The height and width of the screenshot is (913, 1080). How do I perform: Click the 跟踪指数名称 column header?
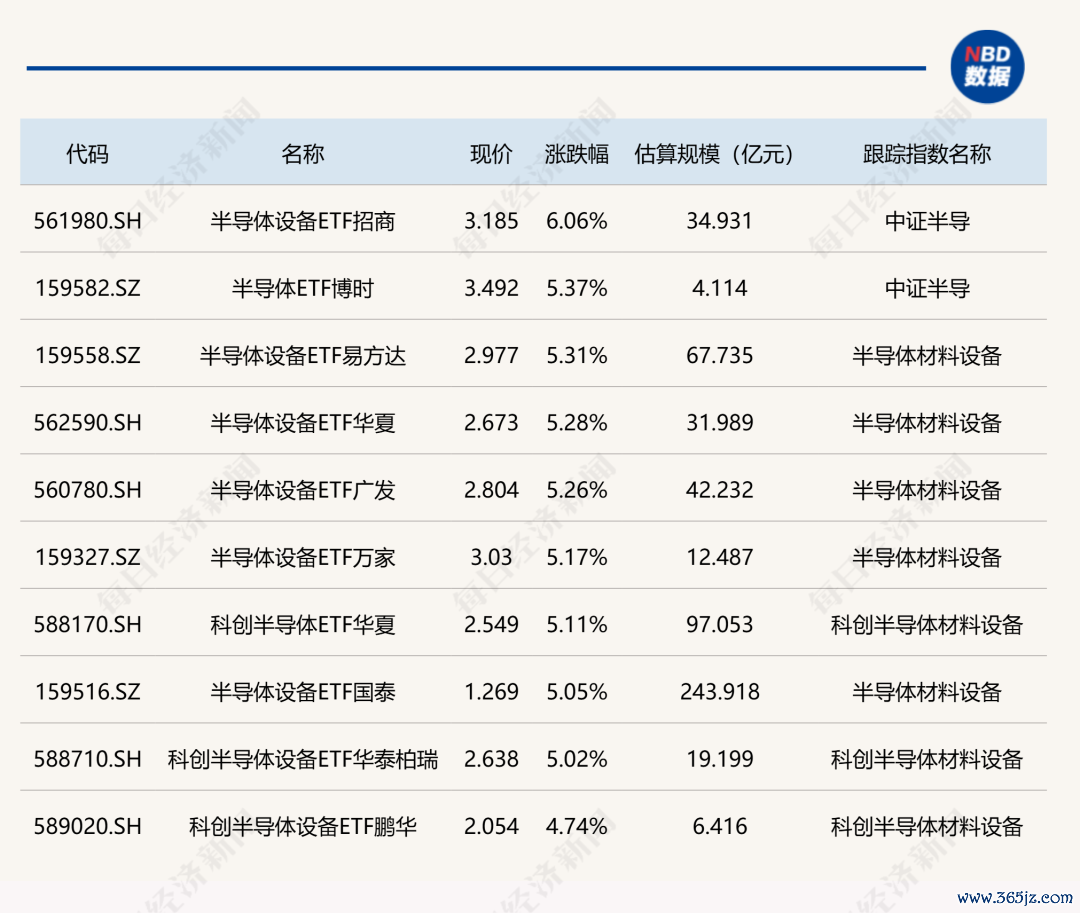[926, 154]
